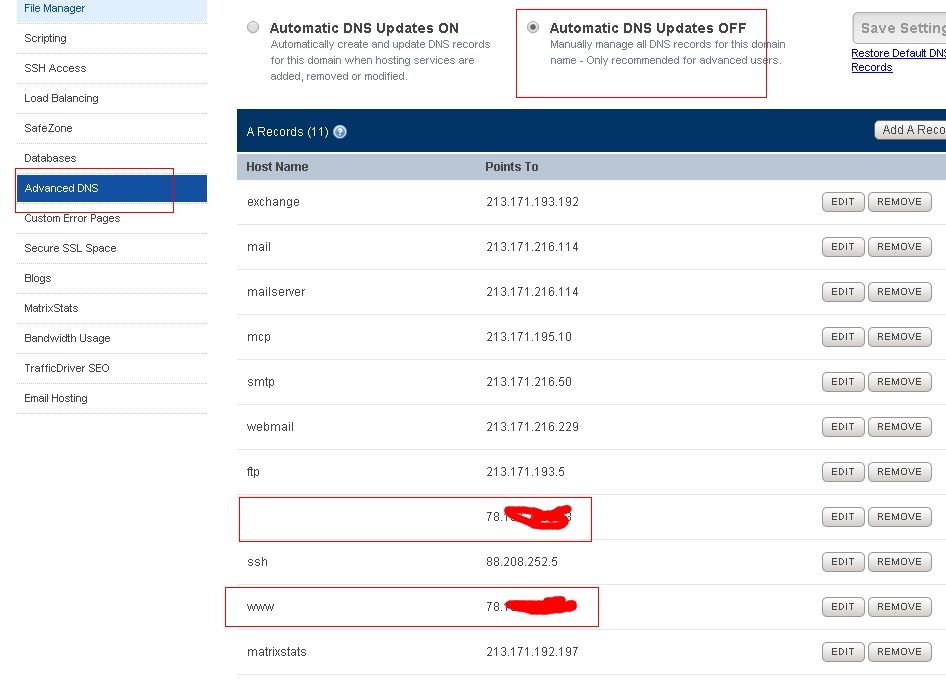Edit the mcp A record
This screenshot has height=682, width=946.
pos(843,337)
